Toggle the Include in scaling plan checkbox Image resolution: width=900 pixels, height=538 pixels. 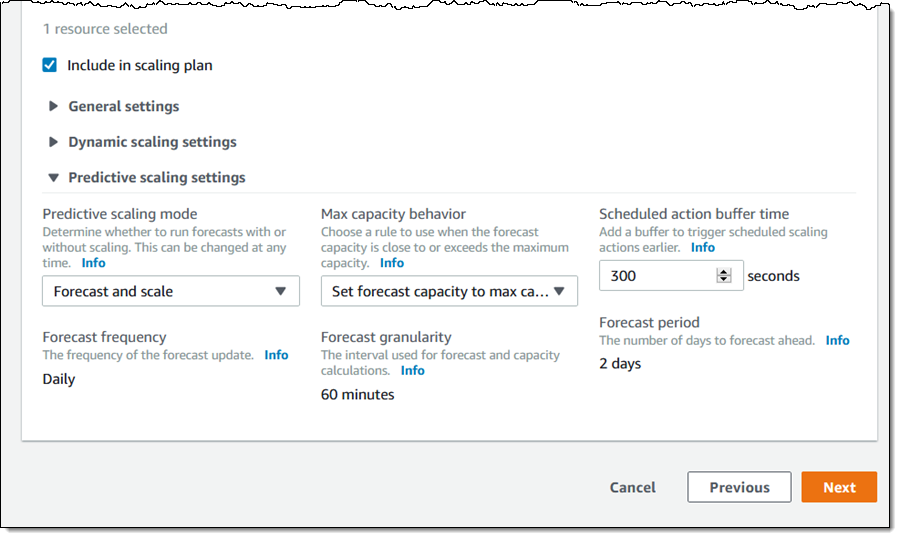pyautogui.click(x=50, y=65)
